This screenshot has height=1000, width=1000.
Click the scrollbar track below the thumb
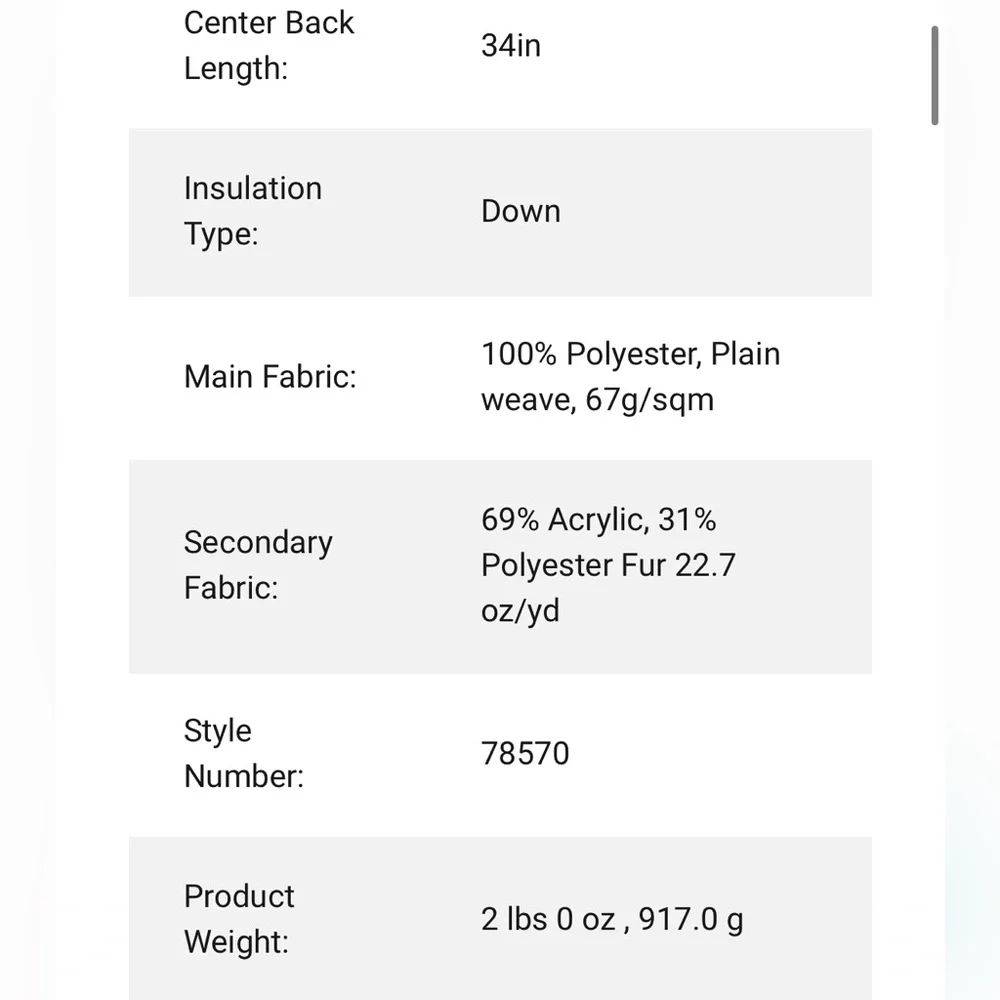(x=935, y=500)
